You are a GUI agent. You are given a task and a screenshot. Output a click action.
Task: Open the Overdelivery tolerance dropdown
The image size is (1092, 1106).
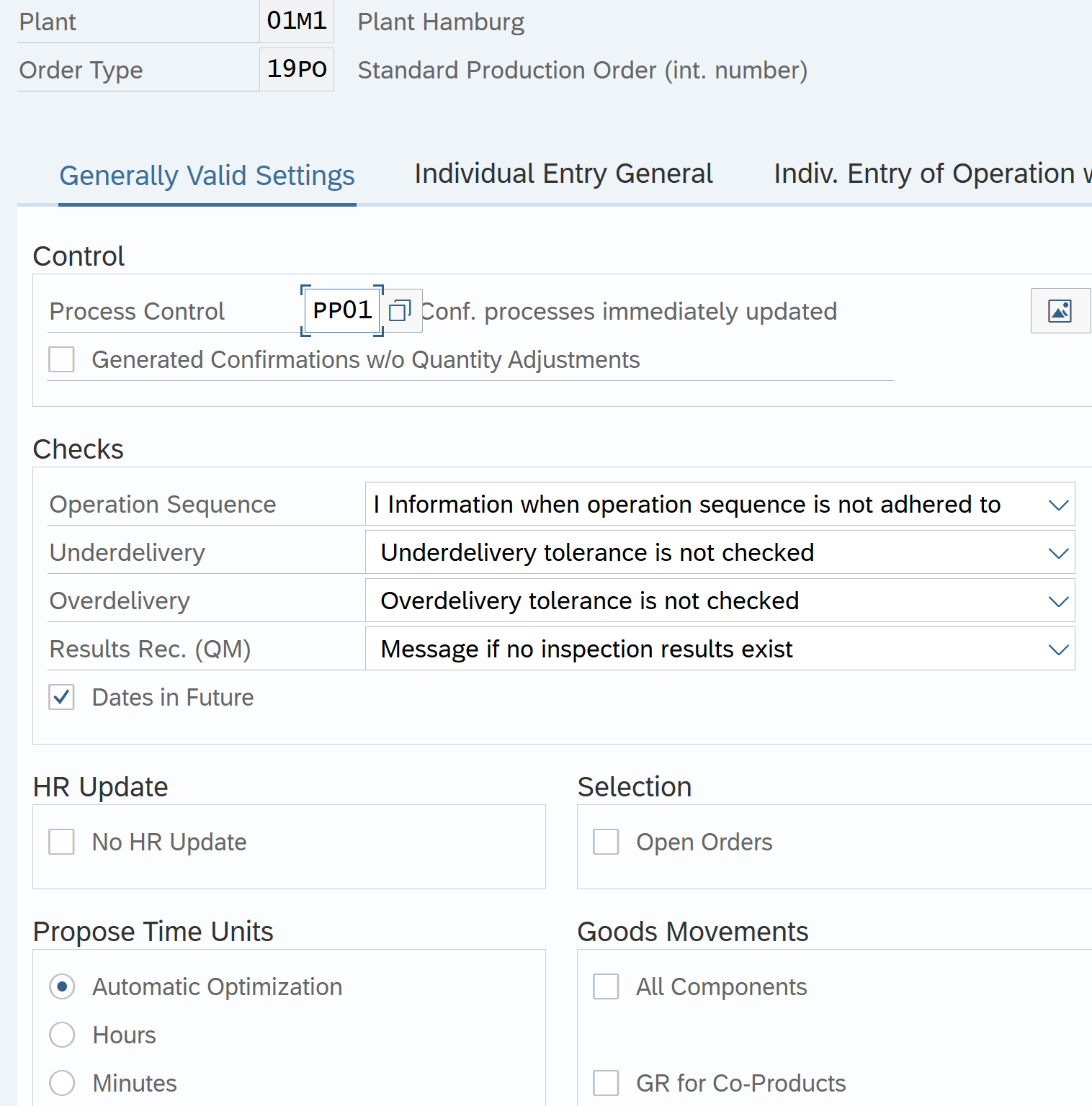tap(1057, 601)
